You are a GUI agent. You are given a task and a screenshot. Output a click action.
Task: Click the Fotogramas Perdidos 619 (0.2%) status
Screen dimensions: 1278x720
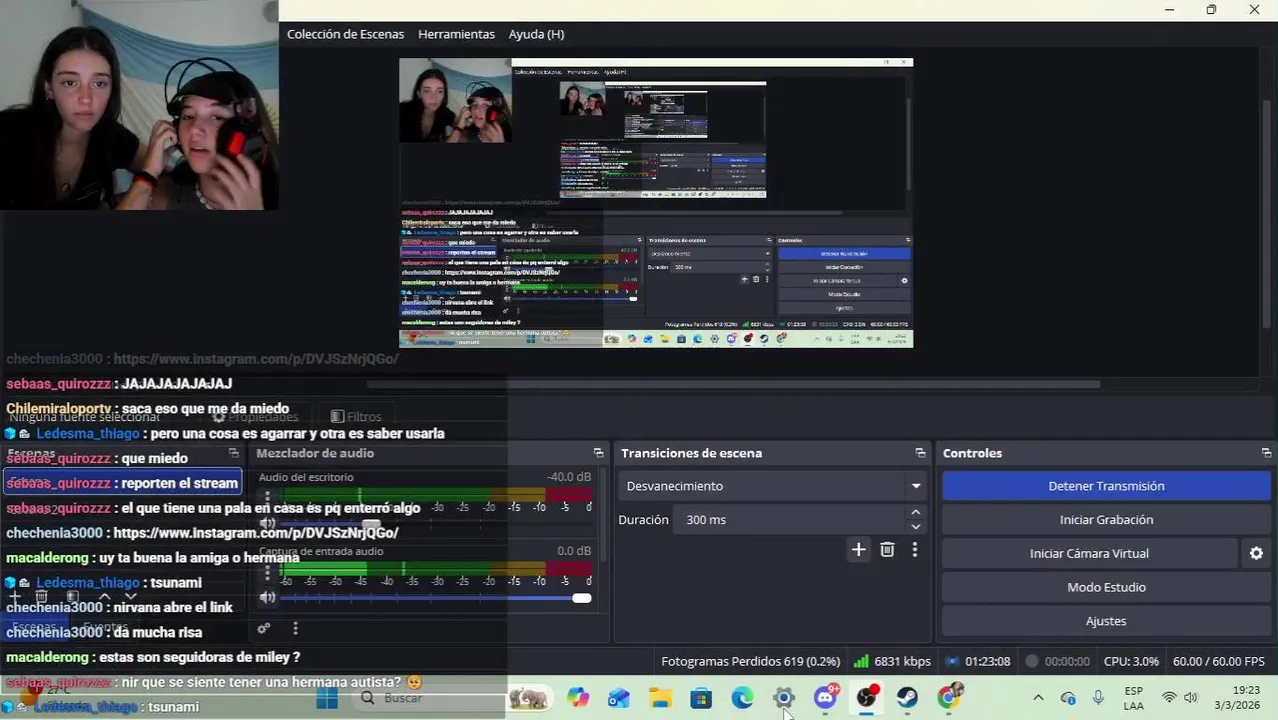click(750, 661)
